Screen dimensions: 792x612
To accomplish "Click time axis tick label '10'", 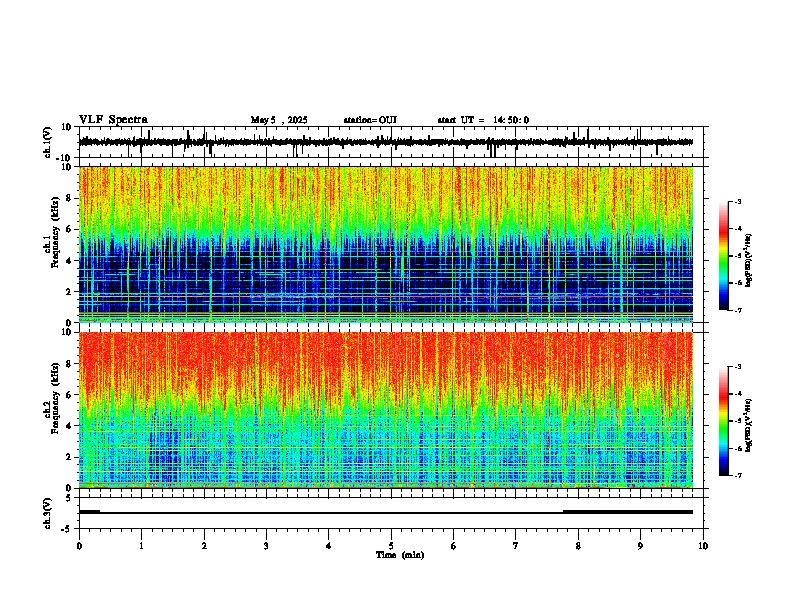I will [703, 546].
